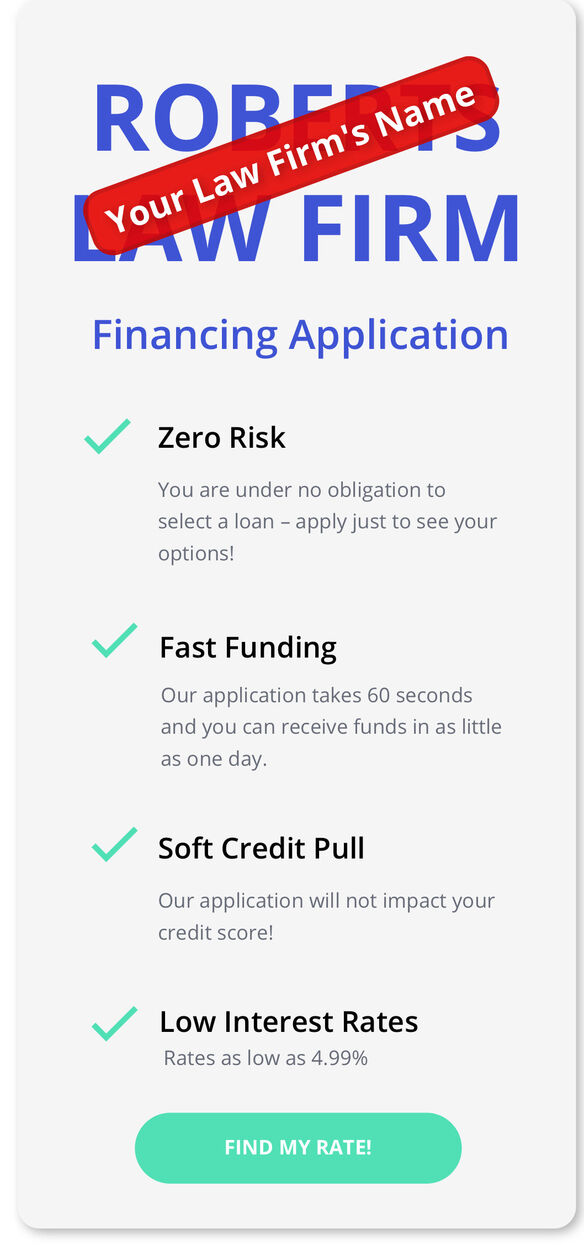Select the Low Interest Rates heading
584x1245 pixels.
pos(290,1022)
